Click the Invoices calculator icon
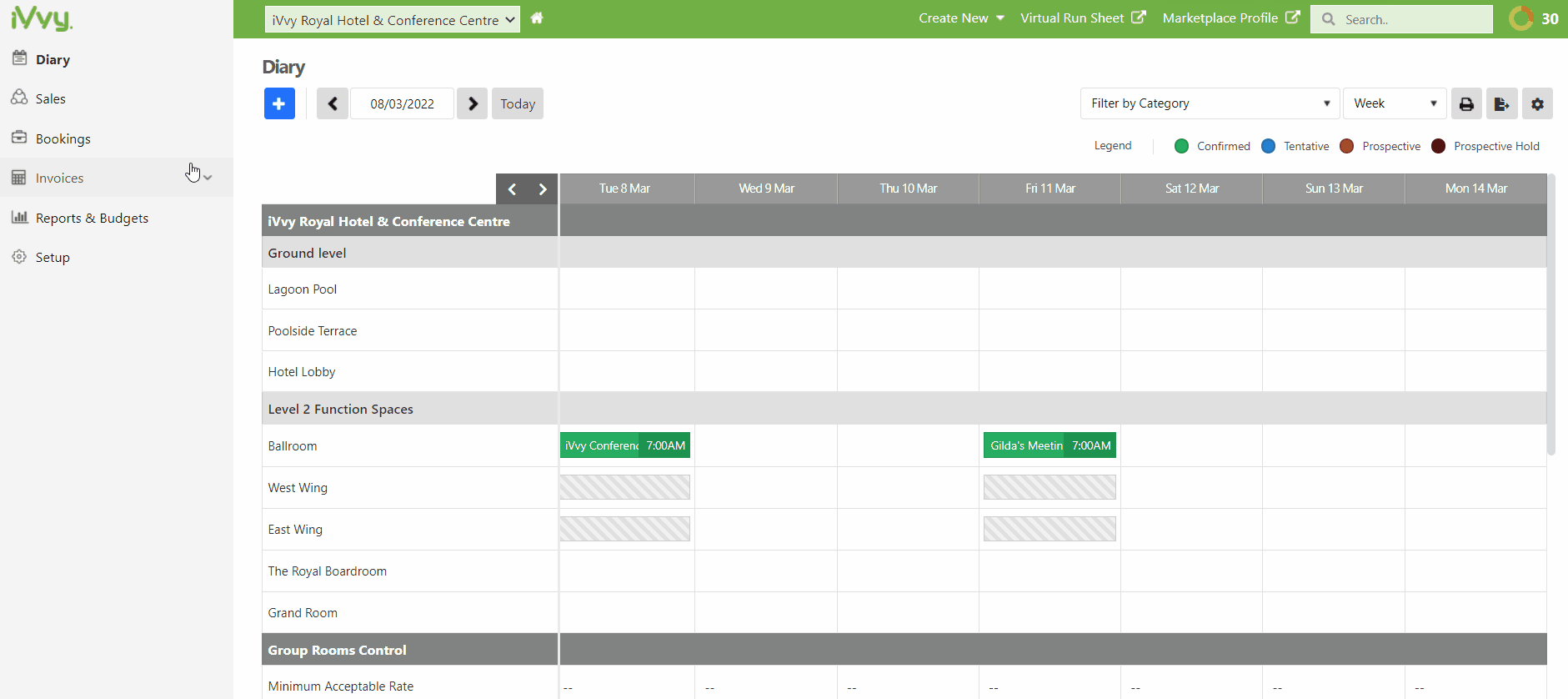The height and width of the screenshot is (699, 1568). tap(19, 178)
